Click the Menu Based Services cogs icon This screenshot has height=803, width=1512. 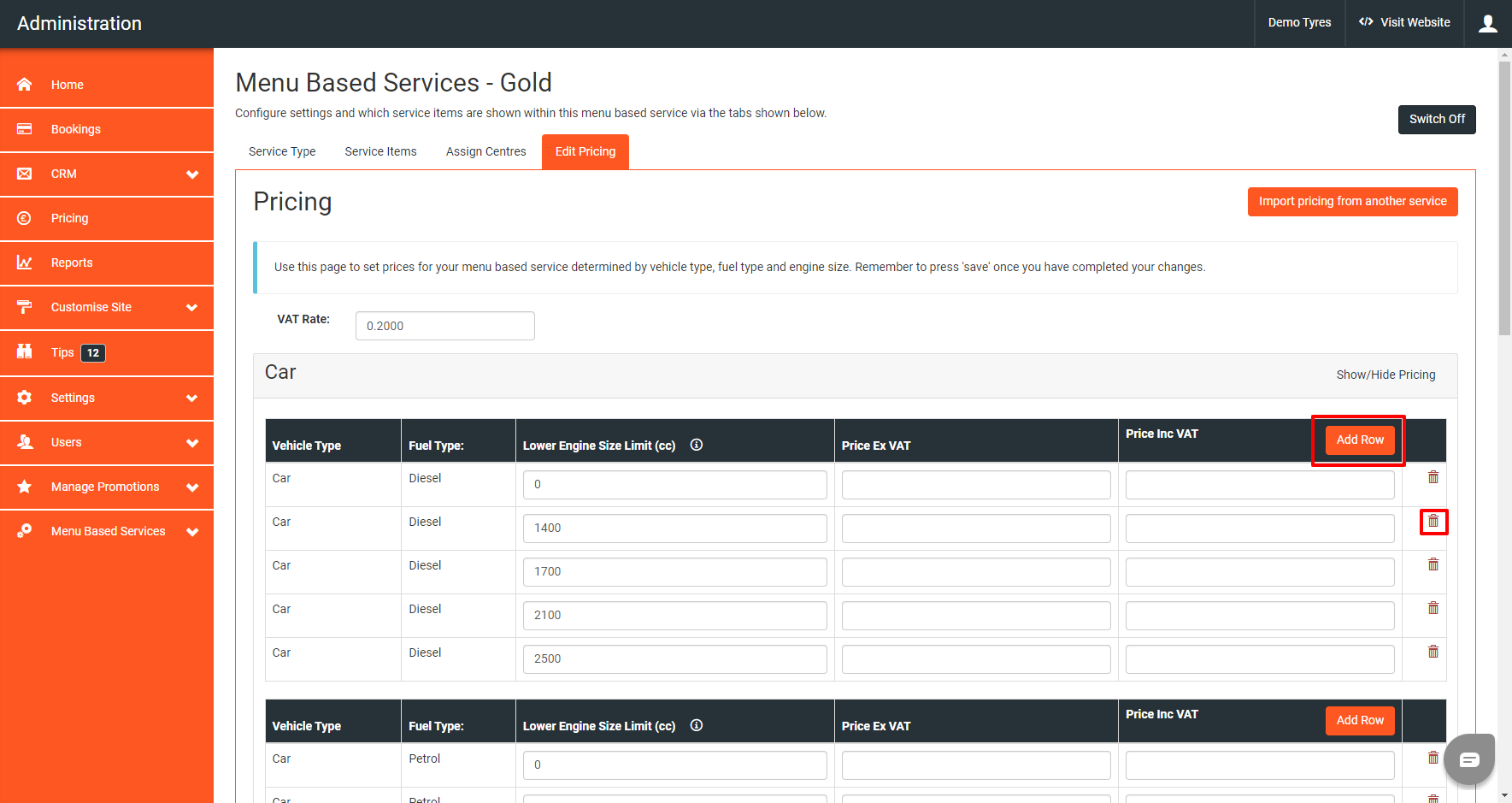[x=24, y=531]
